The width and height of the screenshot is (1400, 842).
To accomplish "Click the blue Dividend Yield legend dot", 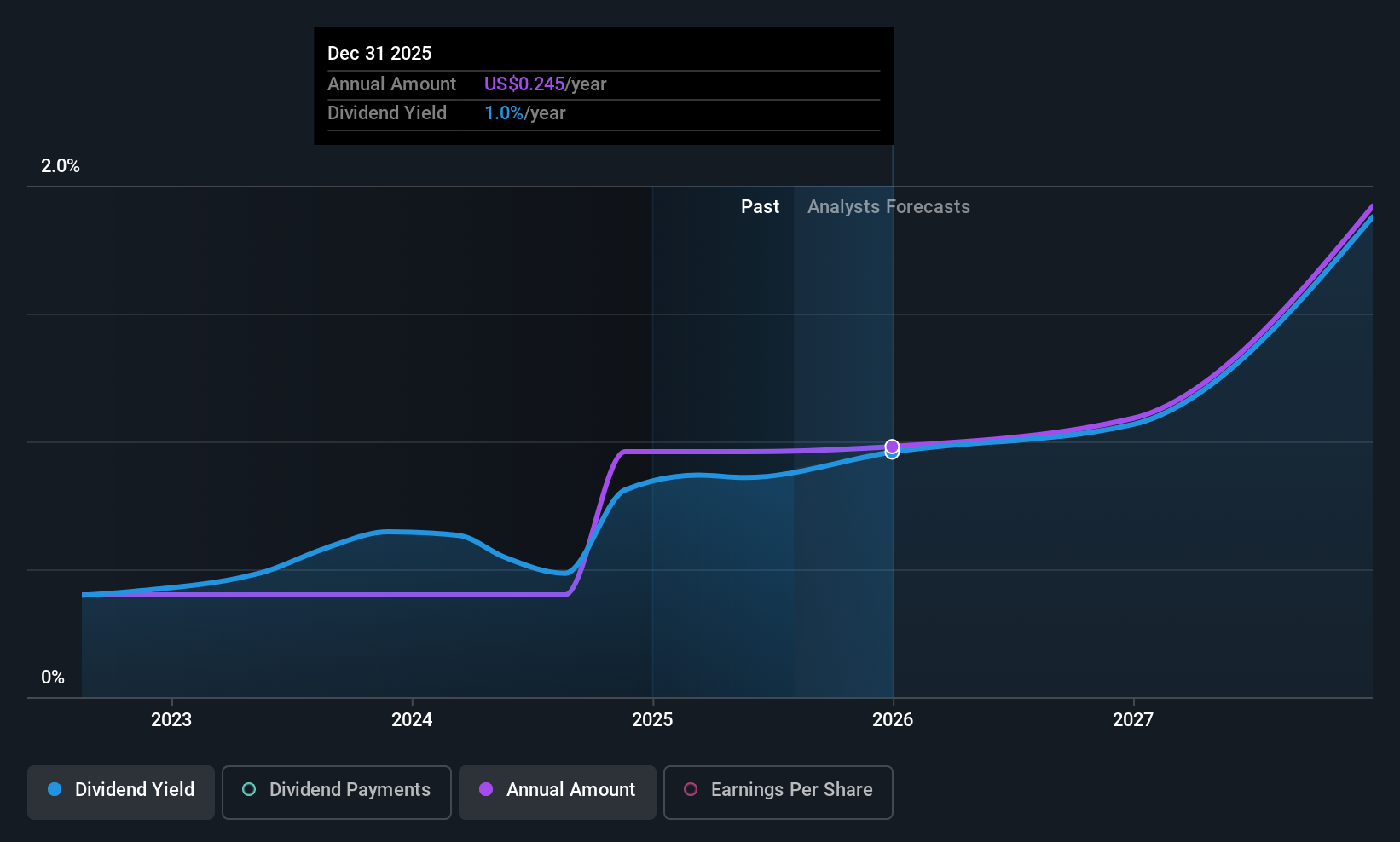I will pos(55,789).
